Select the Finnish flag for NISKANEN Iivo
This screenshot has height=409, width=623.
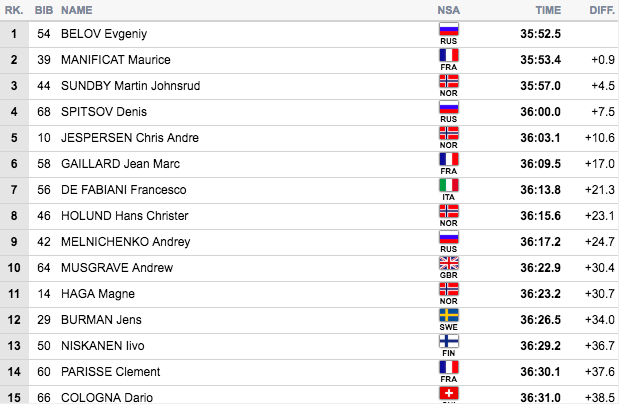click(x=449, y=341)
